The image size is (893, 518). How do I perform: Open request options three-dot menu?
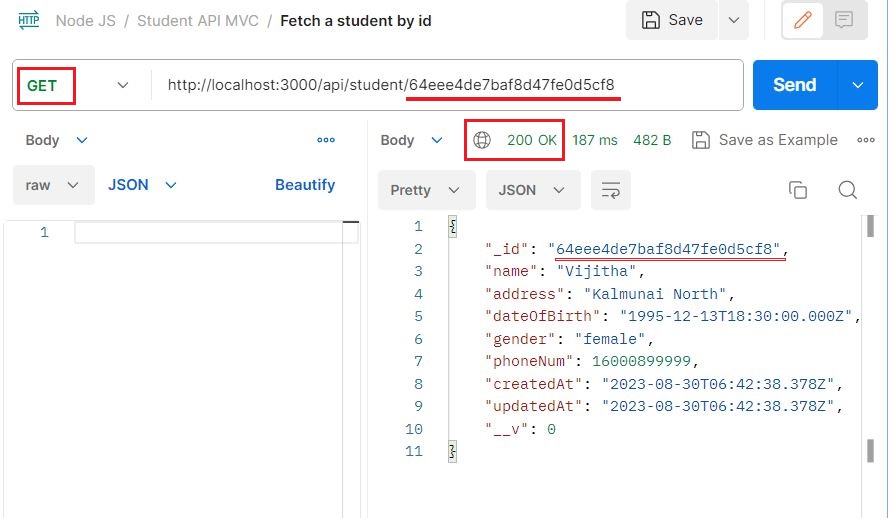click(x=326, y=139)
